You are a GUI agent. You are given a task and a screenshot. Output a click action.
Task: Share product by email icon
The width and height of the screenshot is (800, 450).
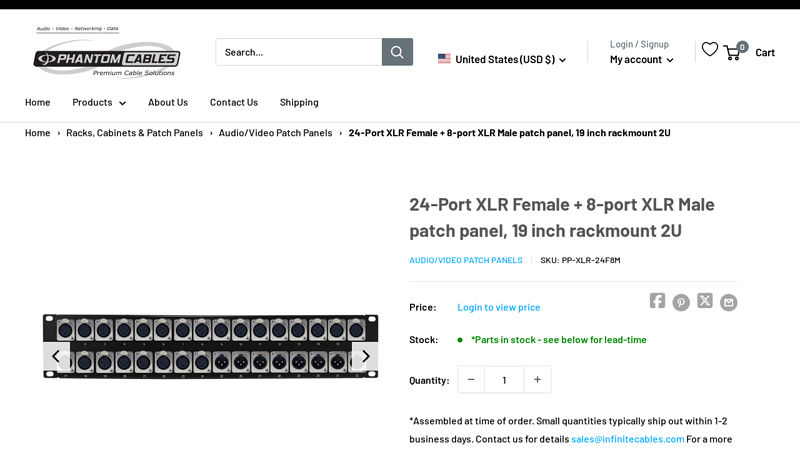tap(729, 302)
